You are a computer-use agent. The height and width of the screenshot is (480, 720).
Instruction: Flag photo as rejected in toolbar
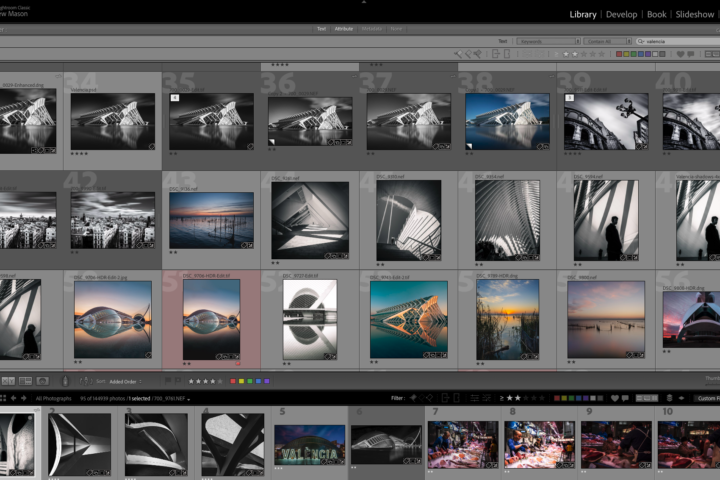[178, 381]
